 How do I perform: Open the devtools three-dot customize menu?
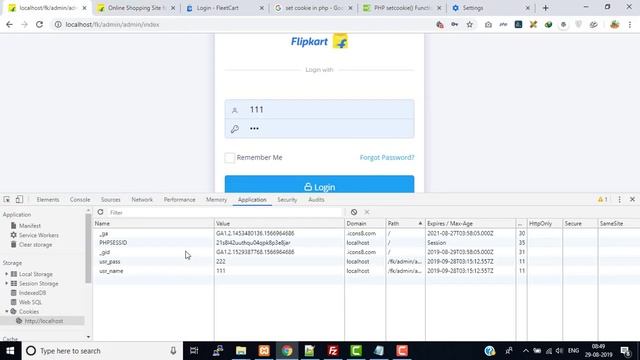(x=620, y=200)
